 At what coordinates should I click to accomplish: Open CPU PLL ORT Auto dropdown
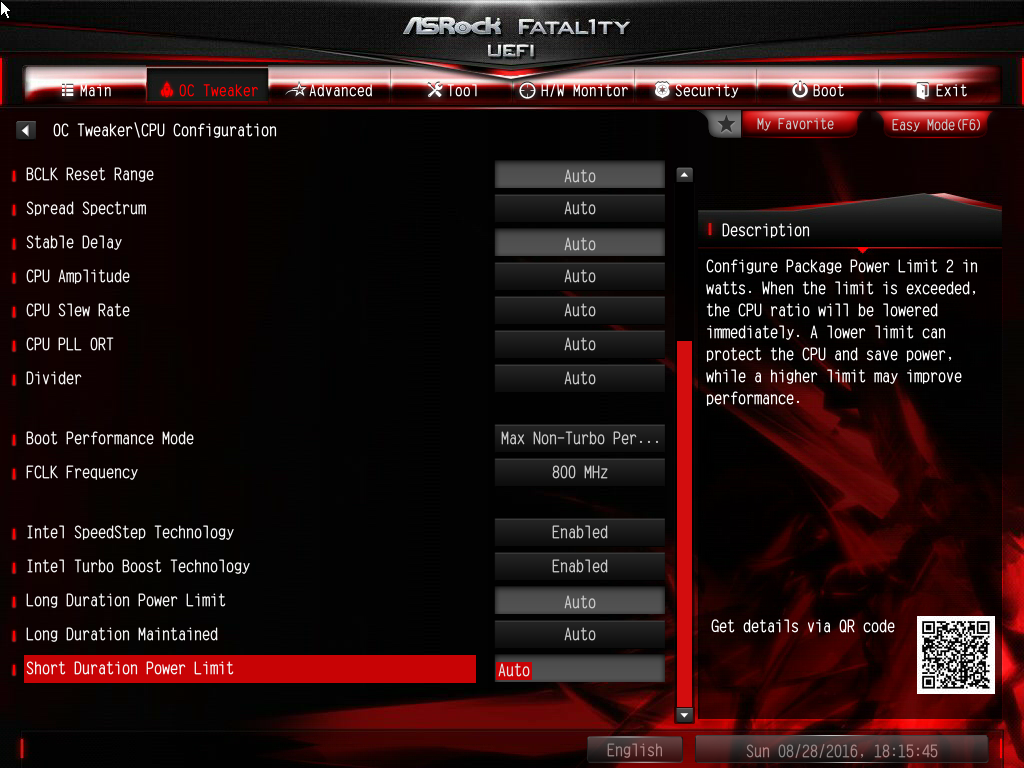579,345
